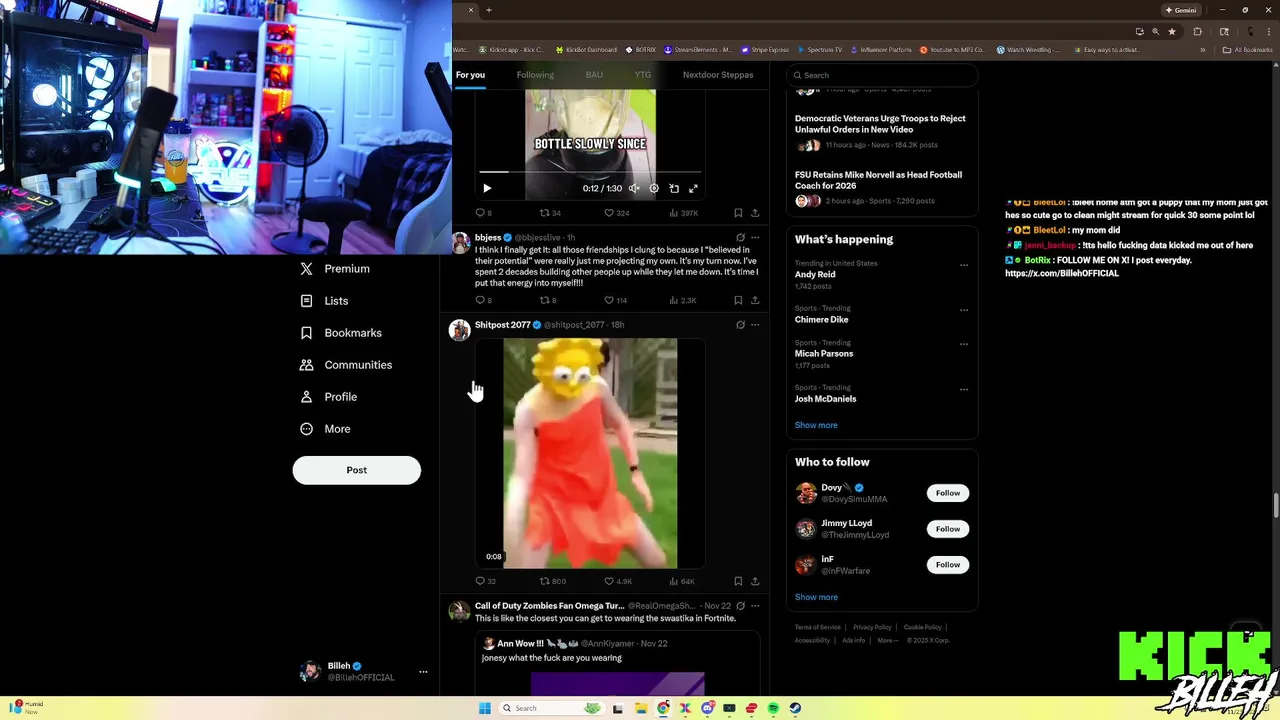The image size is (1280, 720).
Task: Open Steam from the taskbar
Action: (x=796, y=708)
